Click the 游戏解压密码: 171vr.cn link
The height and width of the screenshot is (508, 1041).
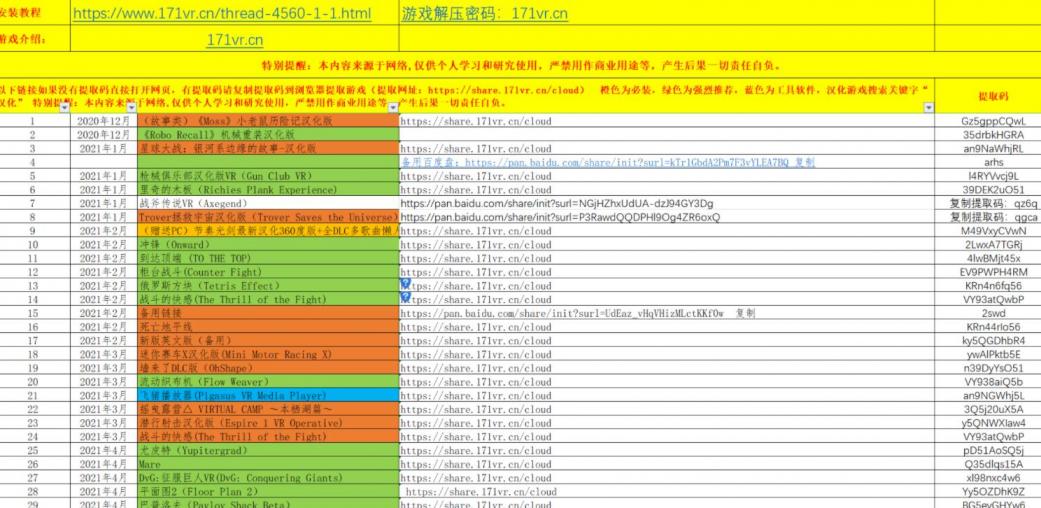click(485, 14)
